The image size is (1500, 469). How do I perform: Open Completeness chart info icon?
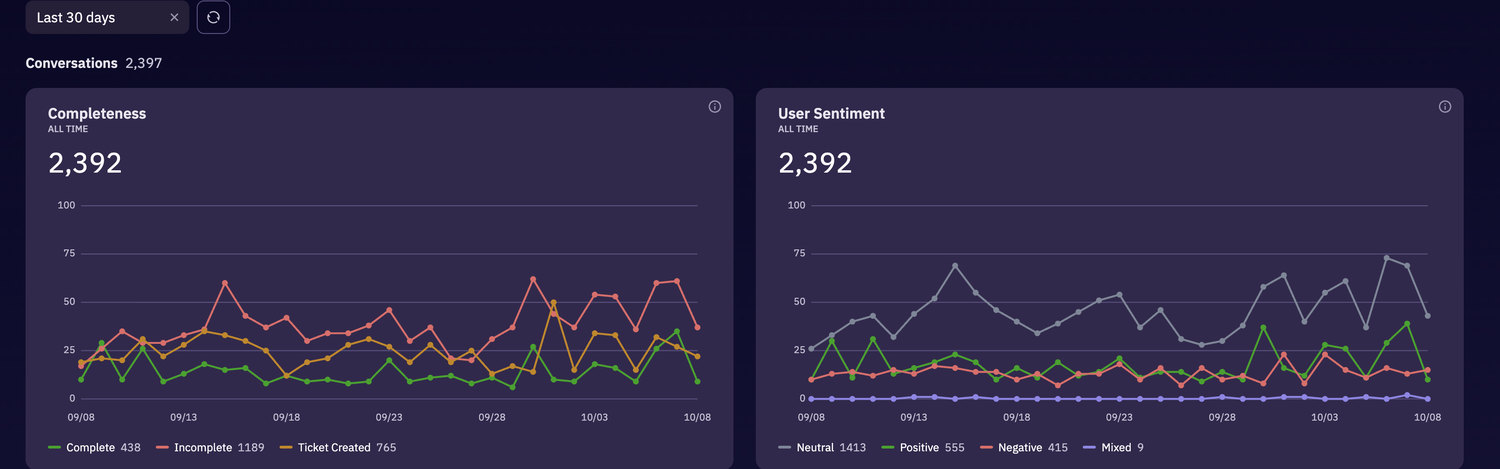(715, 107)
